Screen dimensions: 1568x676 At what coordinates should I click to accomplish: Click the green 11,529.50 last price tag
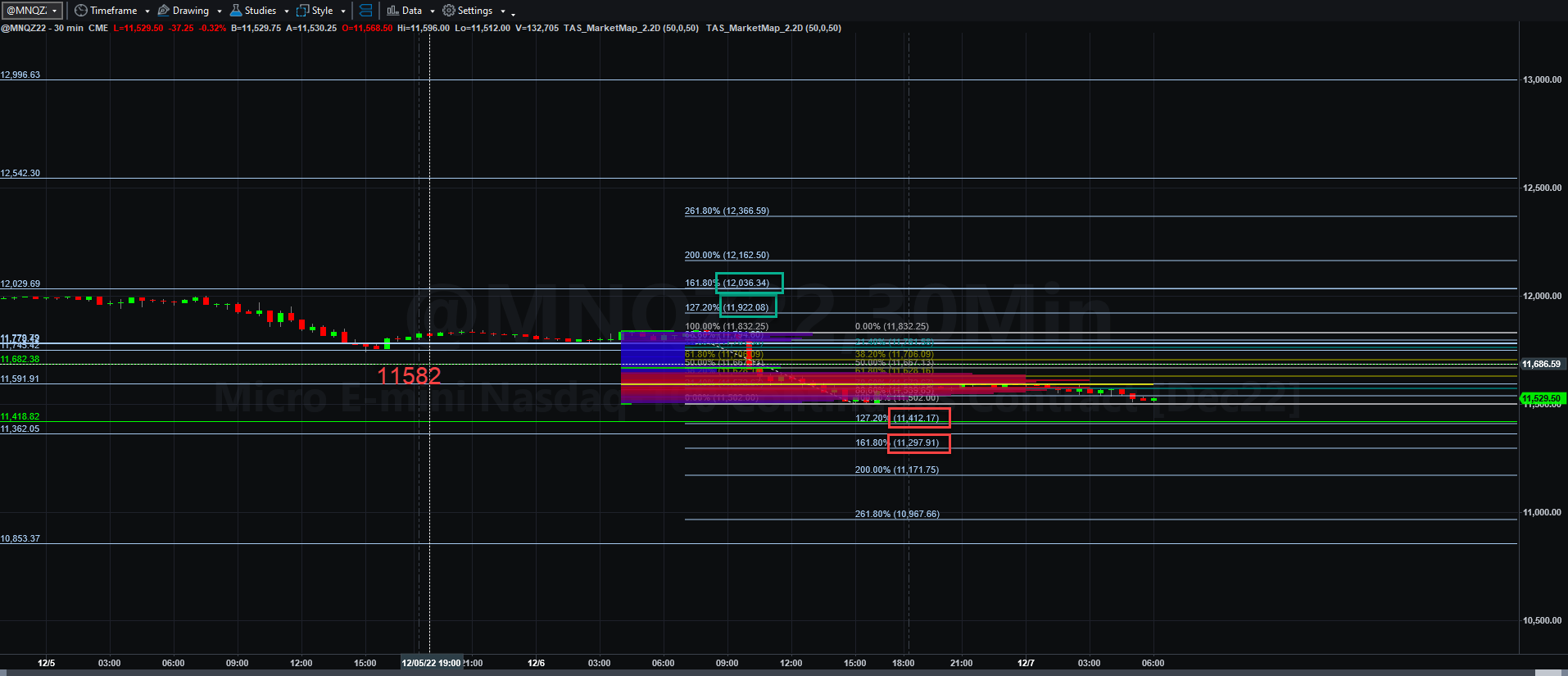1542,398
